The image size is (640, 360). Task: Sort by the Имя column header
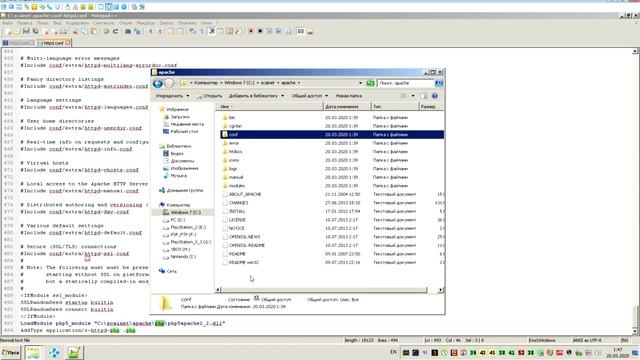pyautogui.click(x=269, y=107)
